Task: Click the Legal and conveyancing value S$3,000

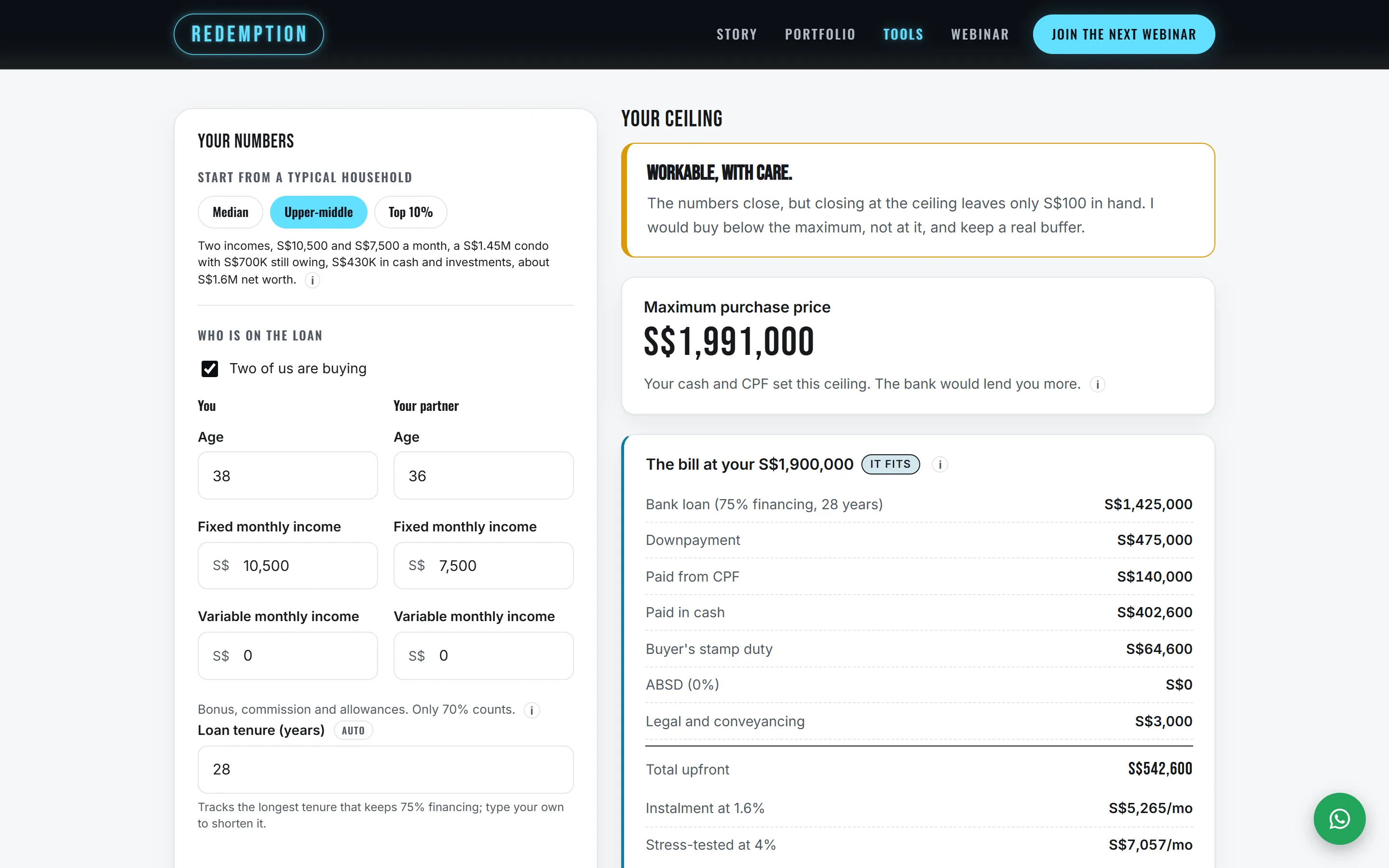Action: point(1163,721)
